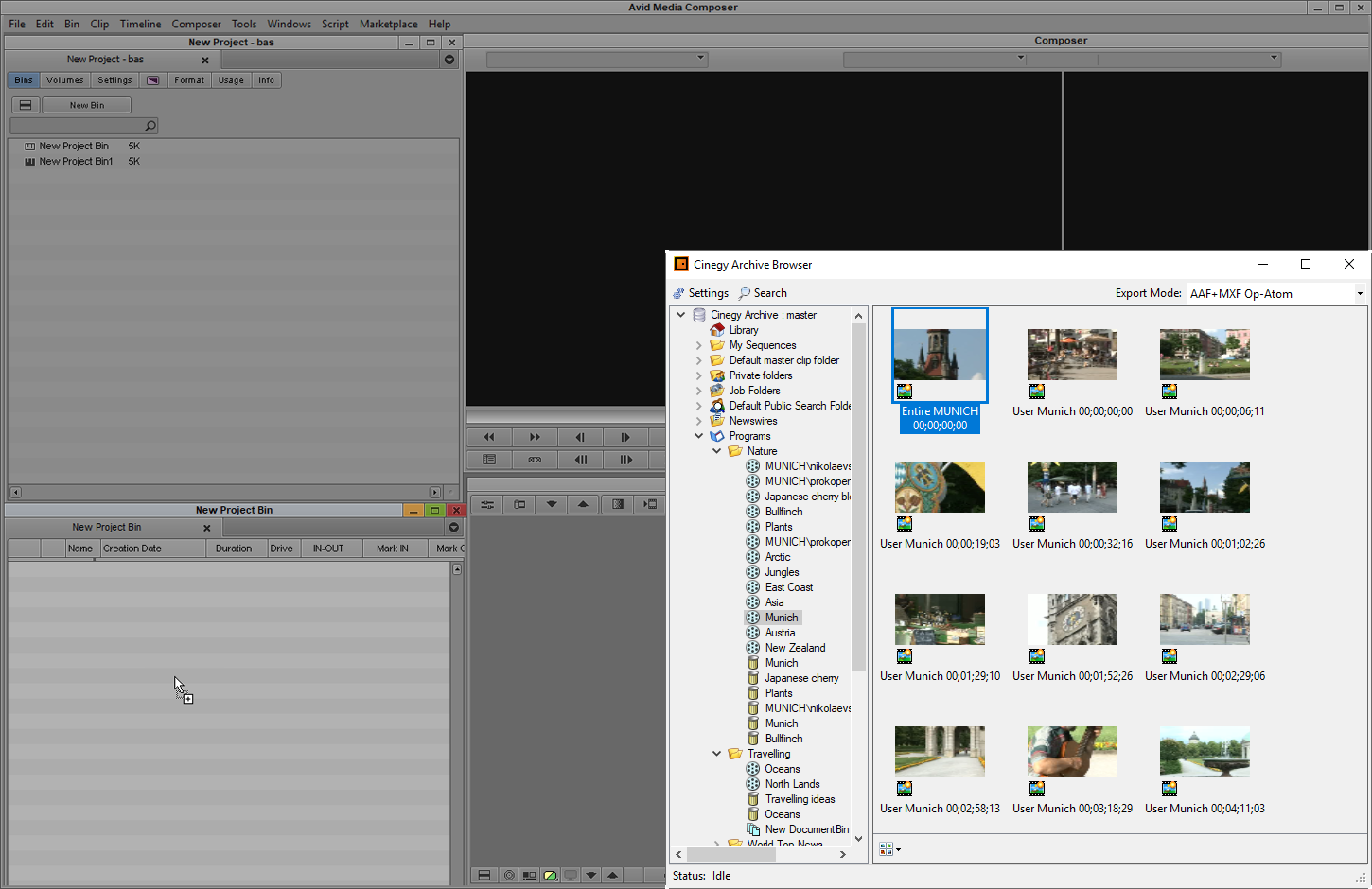This screenshot has height=889, width=1372.
Task: Switch to the Usage tab
Action: pos(231,80)
